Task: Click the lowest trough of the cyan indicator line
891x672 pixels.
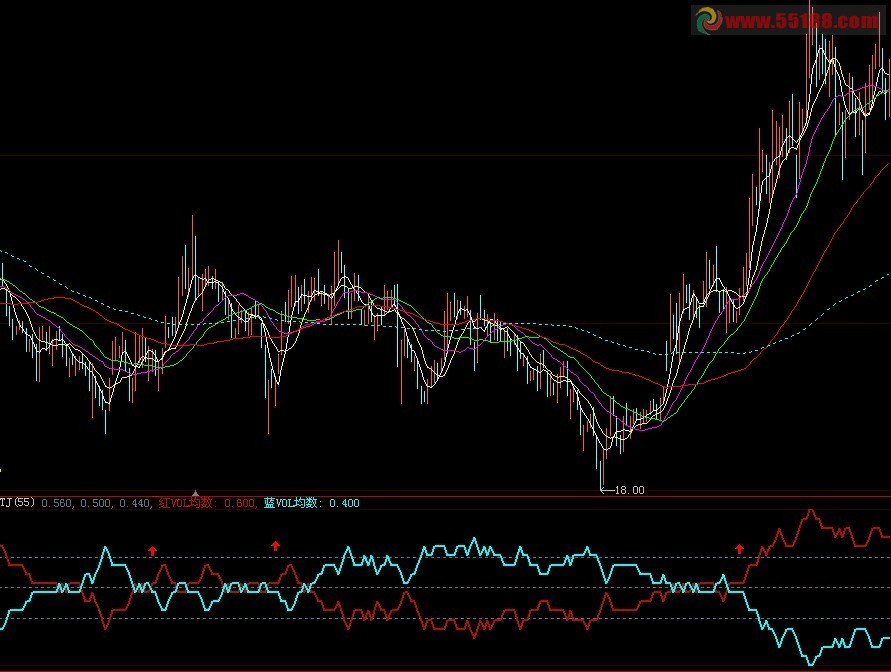Action: coord(811,663)
